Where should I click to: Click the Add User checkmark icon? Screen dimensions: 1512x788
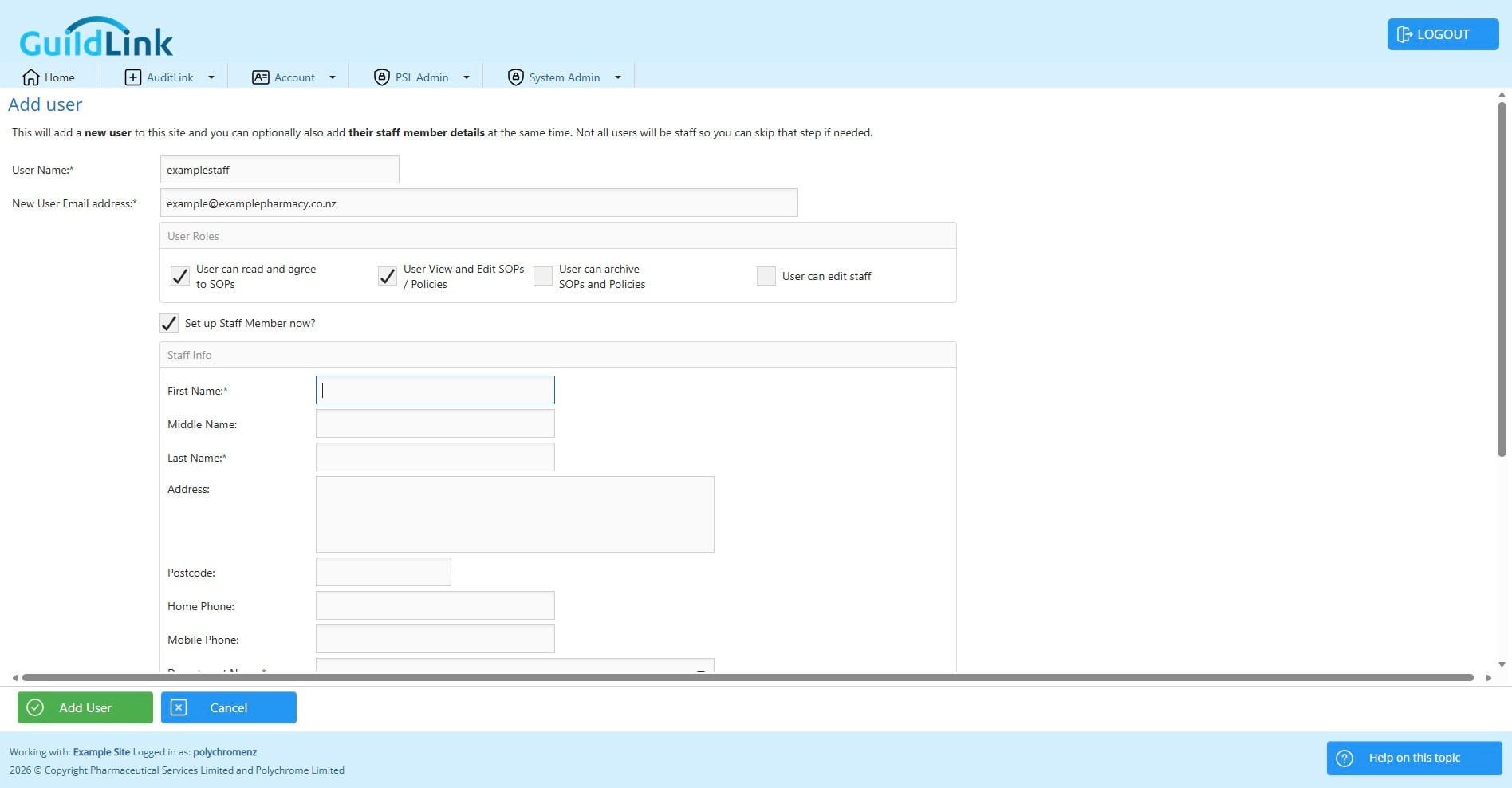click(35, 707)
